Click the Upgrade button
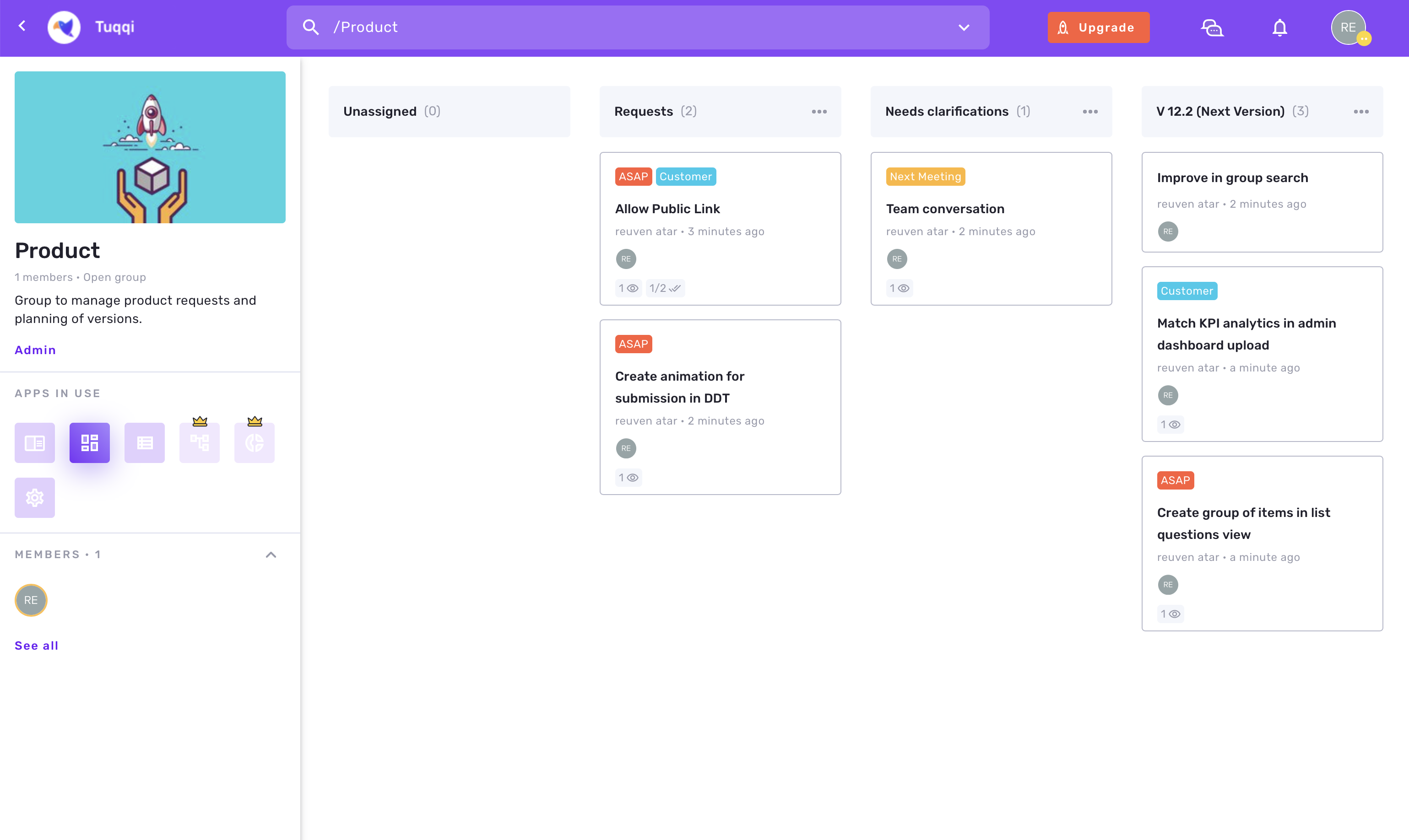 click(1098, 27)
